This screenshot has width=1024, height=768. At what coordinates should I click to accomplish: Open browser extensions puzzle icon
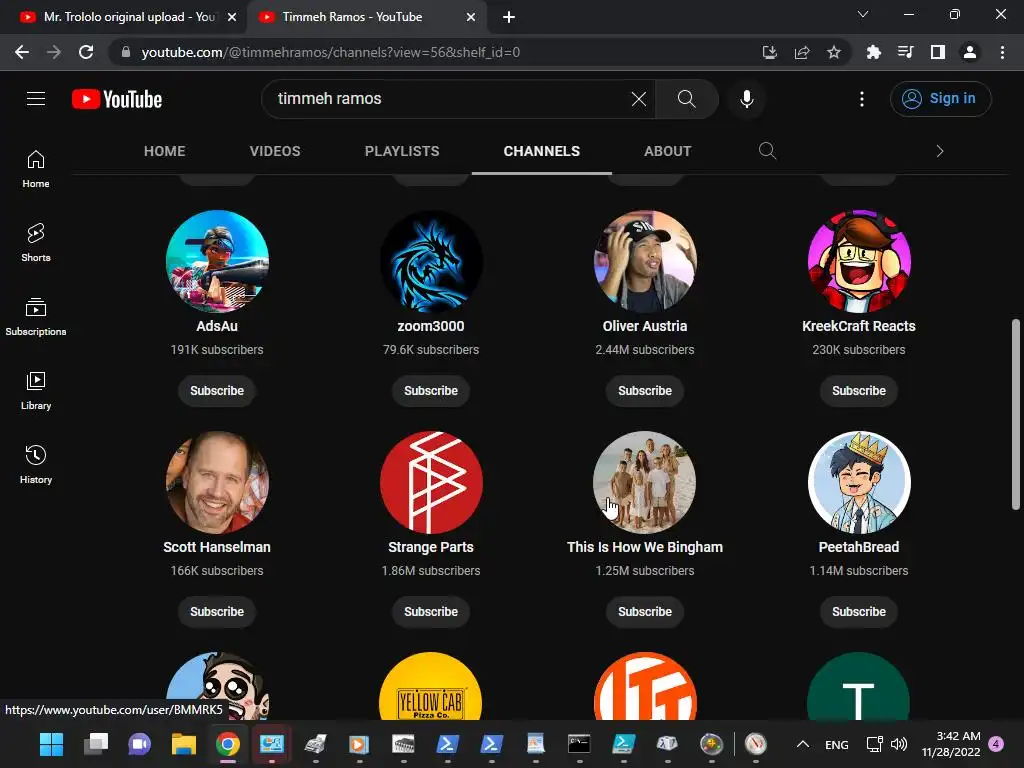(x=873, y=52)
